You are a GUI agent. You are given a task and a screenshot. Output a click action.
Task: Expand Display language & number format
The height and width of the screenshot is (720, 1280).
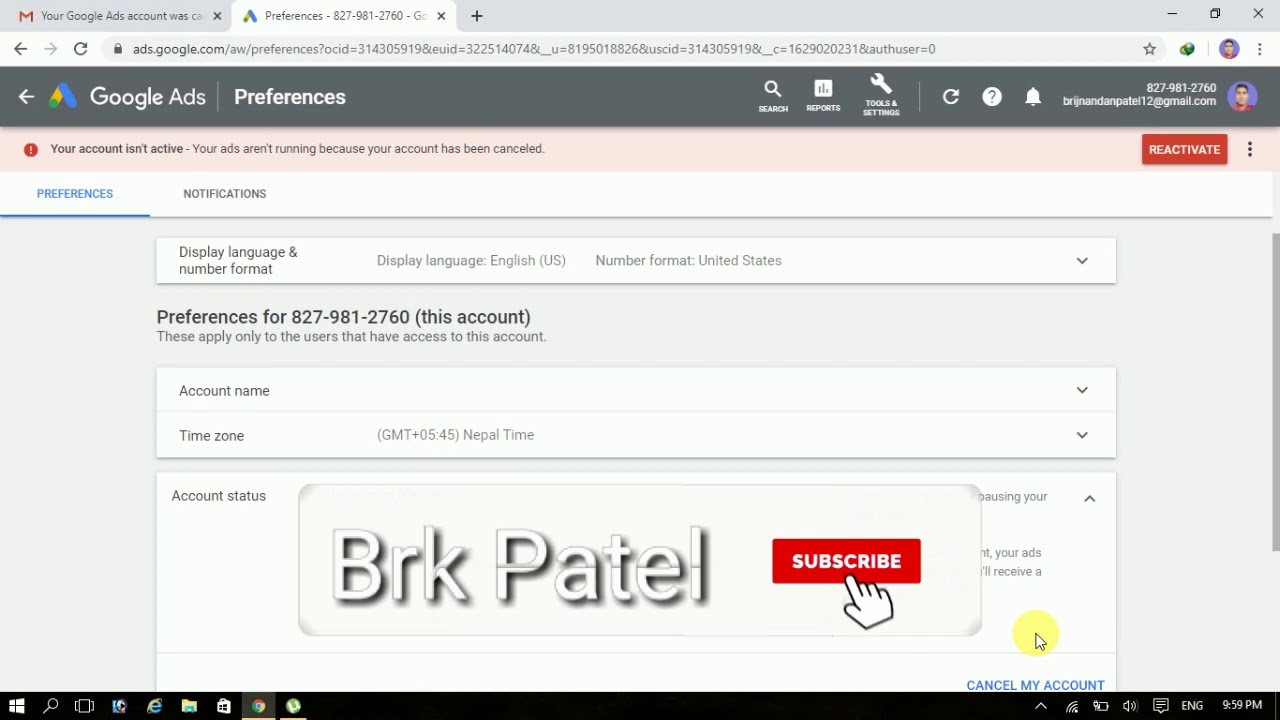pyautogui.click(x=636, y=260)
